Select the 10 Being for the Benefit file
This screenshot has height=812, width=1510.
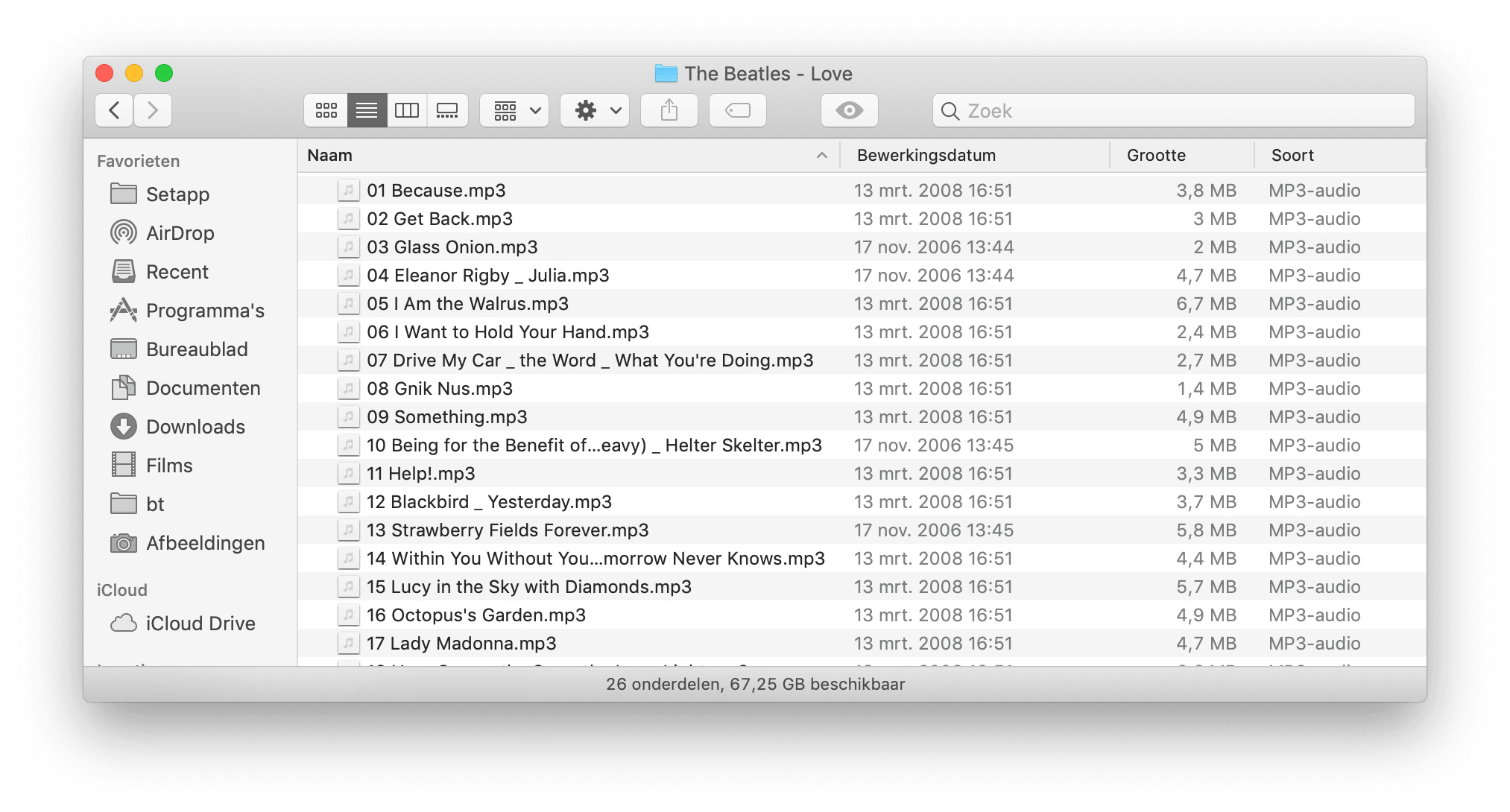[x=862, y=445]
